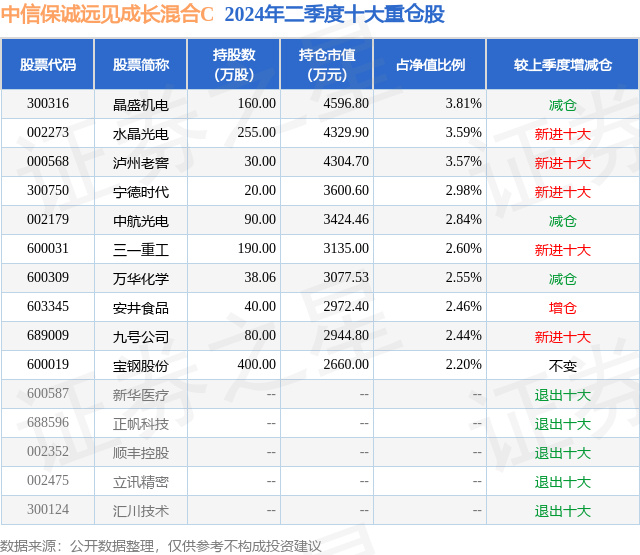Image resolution: width=640 pixels, height=555 pixels.
Task: Select stock name 九号公司
Action: click(x=141, y=337)
